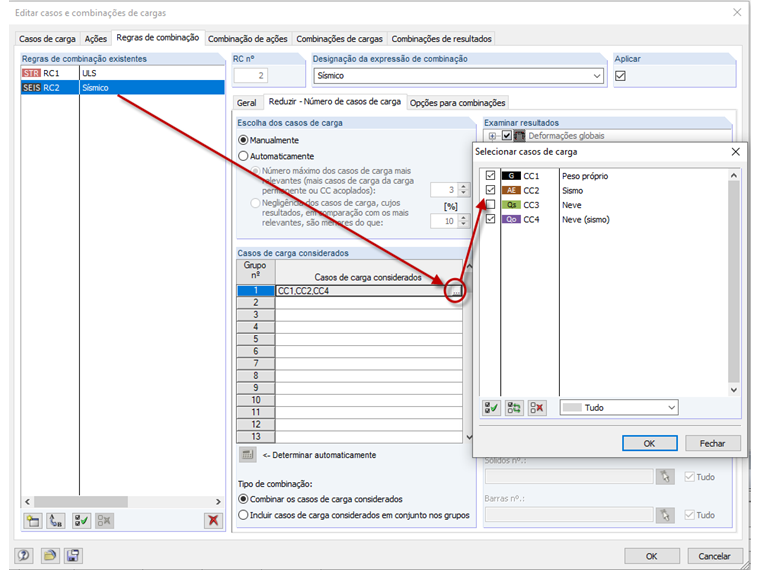Open Opções para combinações sub-tab
760x570 pixels.
(x=458, y=103)
